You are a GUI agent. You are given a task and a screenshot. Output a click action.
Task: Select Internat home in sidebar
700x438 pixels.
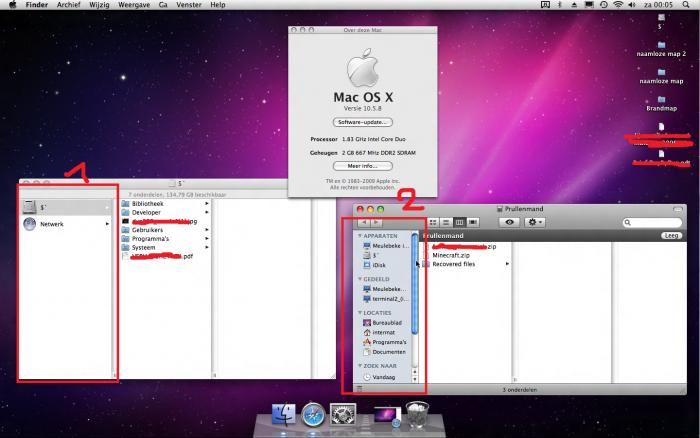tap(379, 332)
